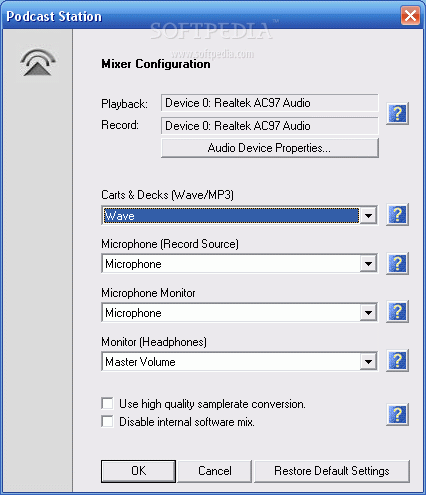
Task: Open help for Playback and Record devices
Action: [x=397, y=114]
